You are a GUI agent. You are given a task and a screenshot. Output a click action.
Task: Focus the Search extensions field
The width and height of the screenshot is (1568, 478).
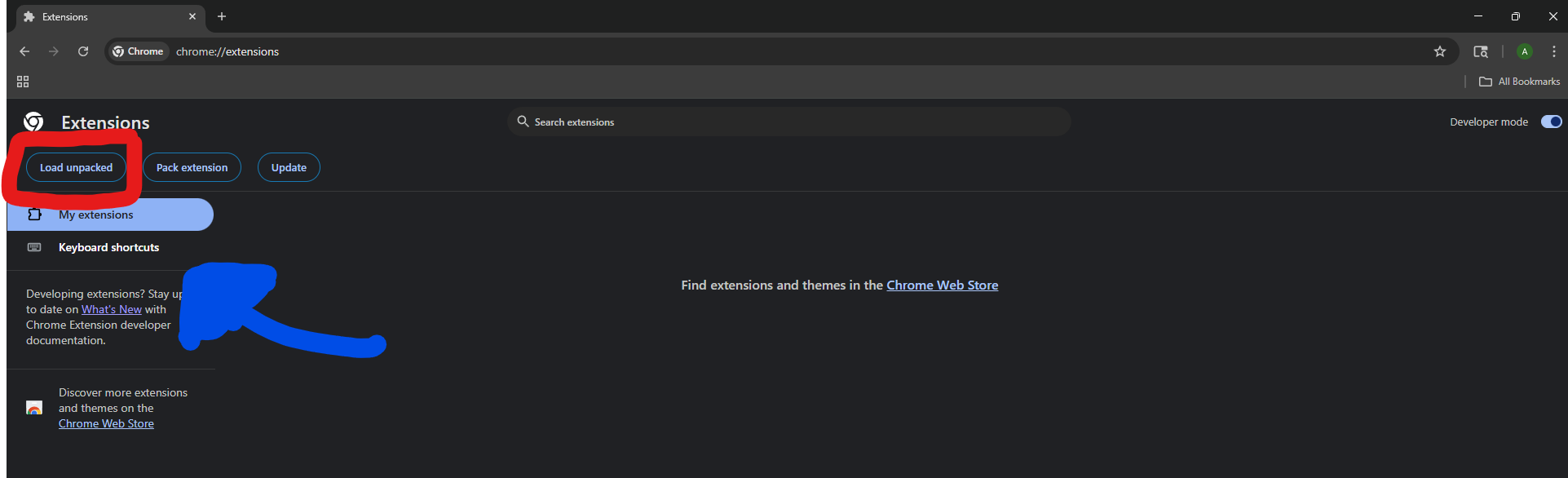pos(788,122)
